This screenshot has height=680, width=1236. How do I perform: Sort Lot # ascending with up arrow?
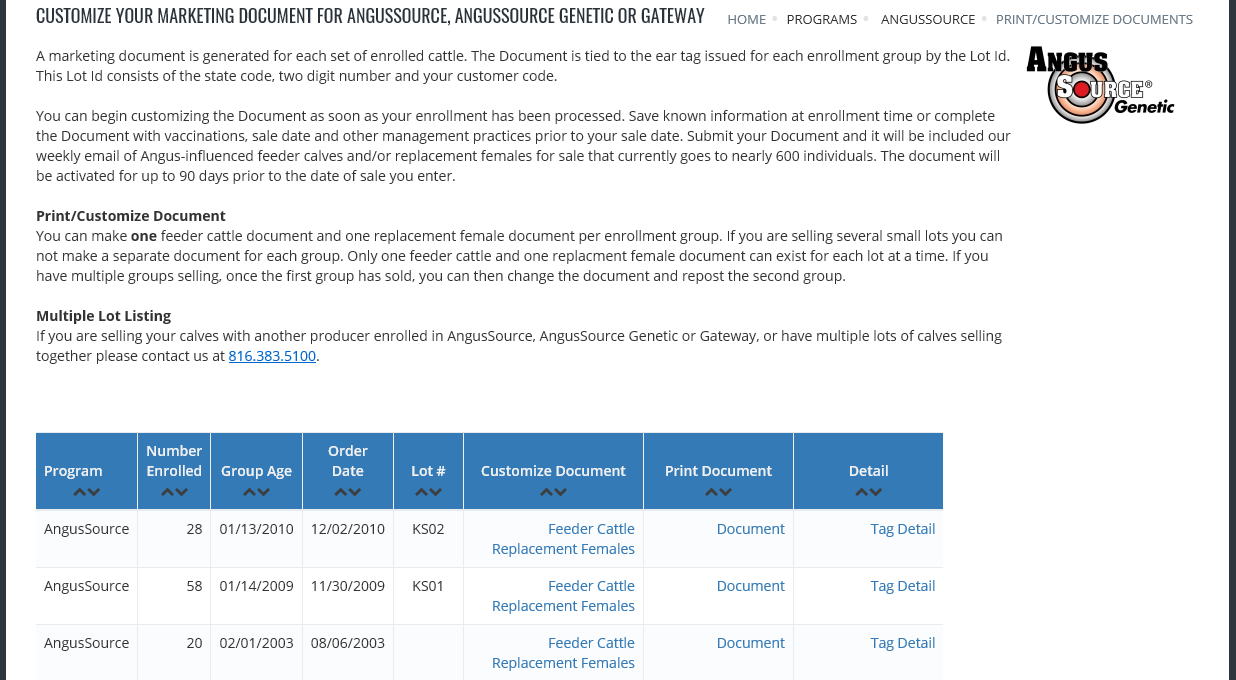click(x=422, y=492)
